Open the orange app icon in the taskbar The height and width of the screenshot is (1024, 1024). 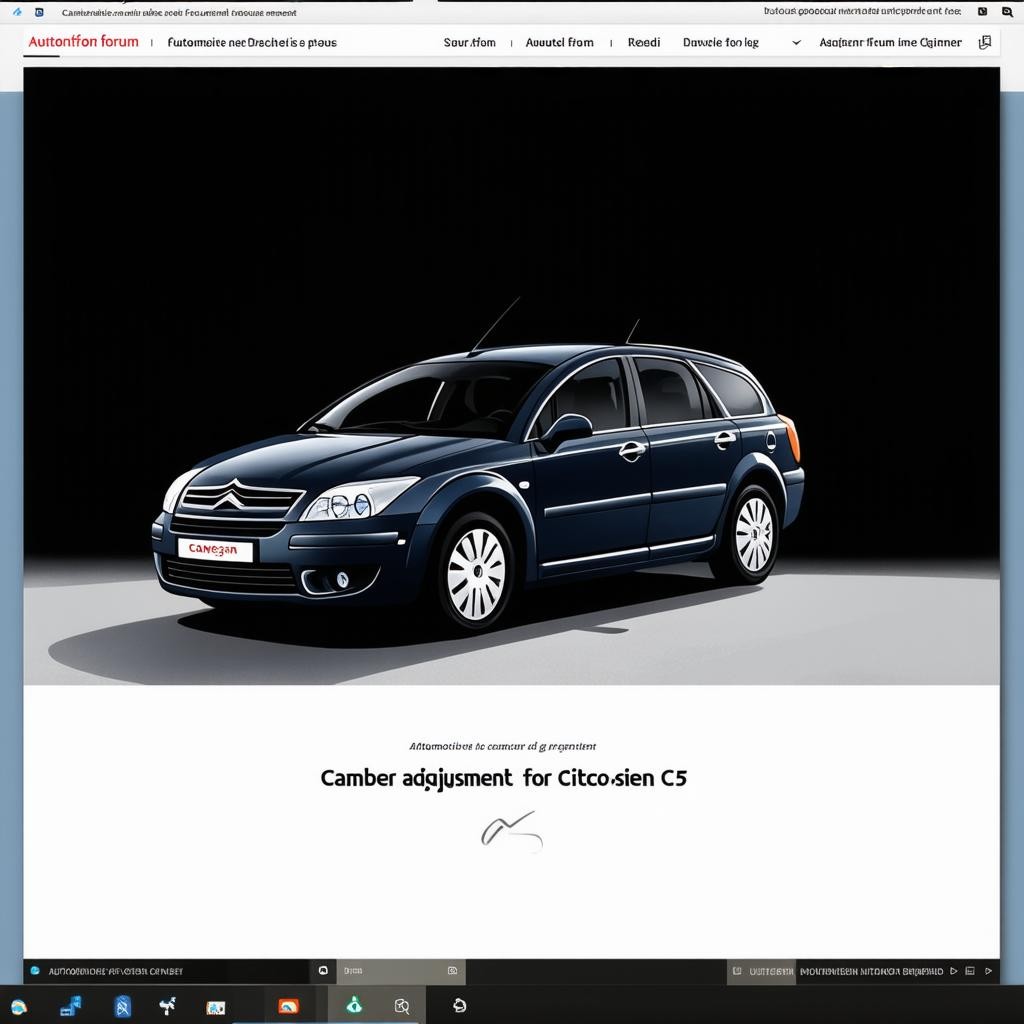pyautogui.click(x=288, y=1006)
